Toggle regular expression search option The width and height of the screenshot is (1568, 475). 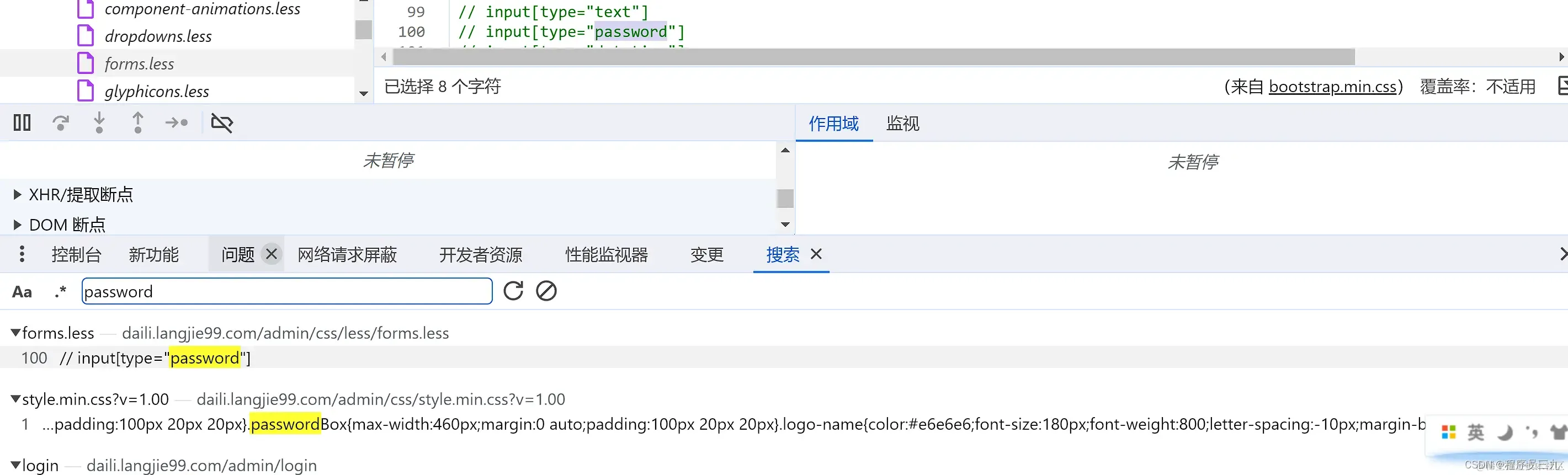coord(60,292)
